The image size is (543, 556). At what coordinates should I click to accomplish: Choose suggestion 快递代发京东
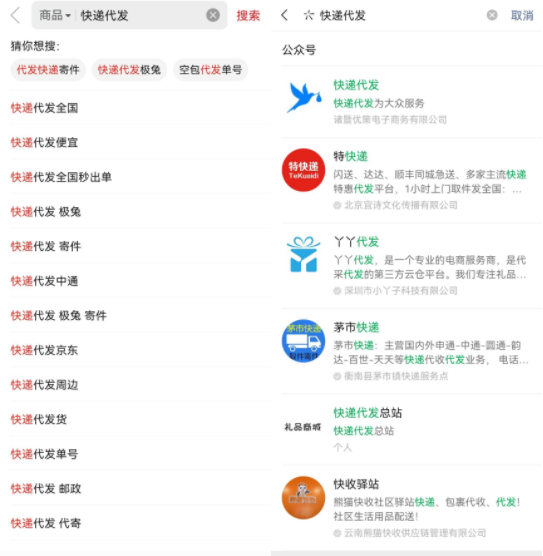(x=140, y=350)
